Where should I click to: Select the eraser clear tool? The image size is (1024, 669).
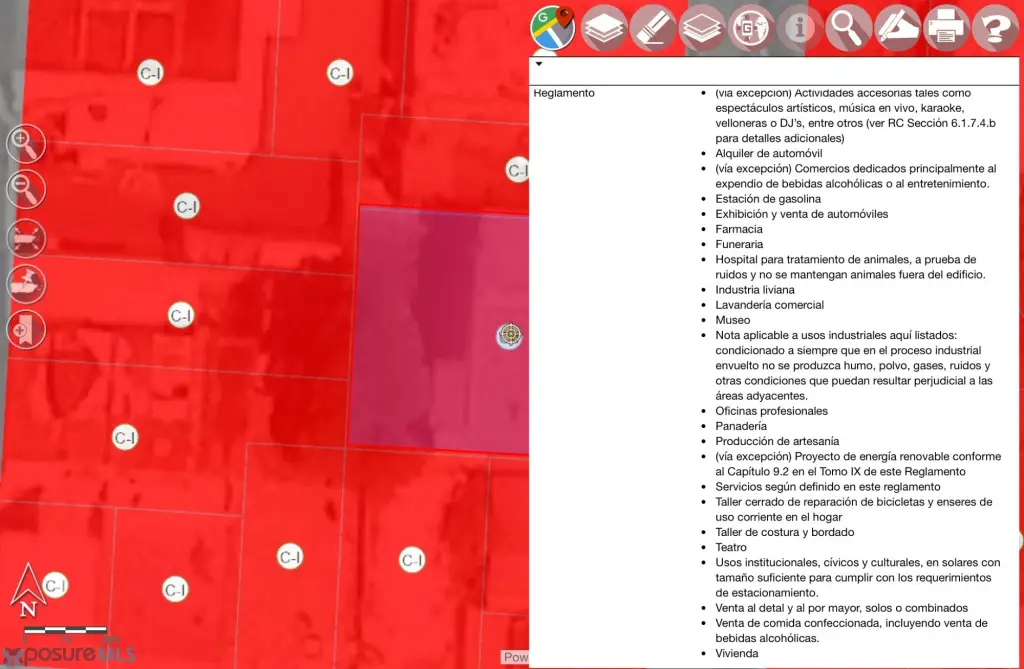[x=652, y=28]
